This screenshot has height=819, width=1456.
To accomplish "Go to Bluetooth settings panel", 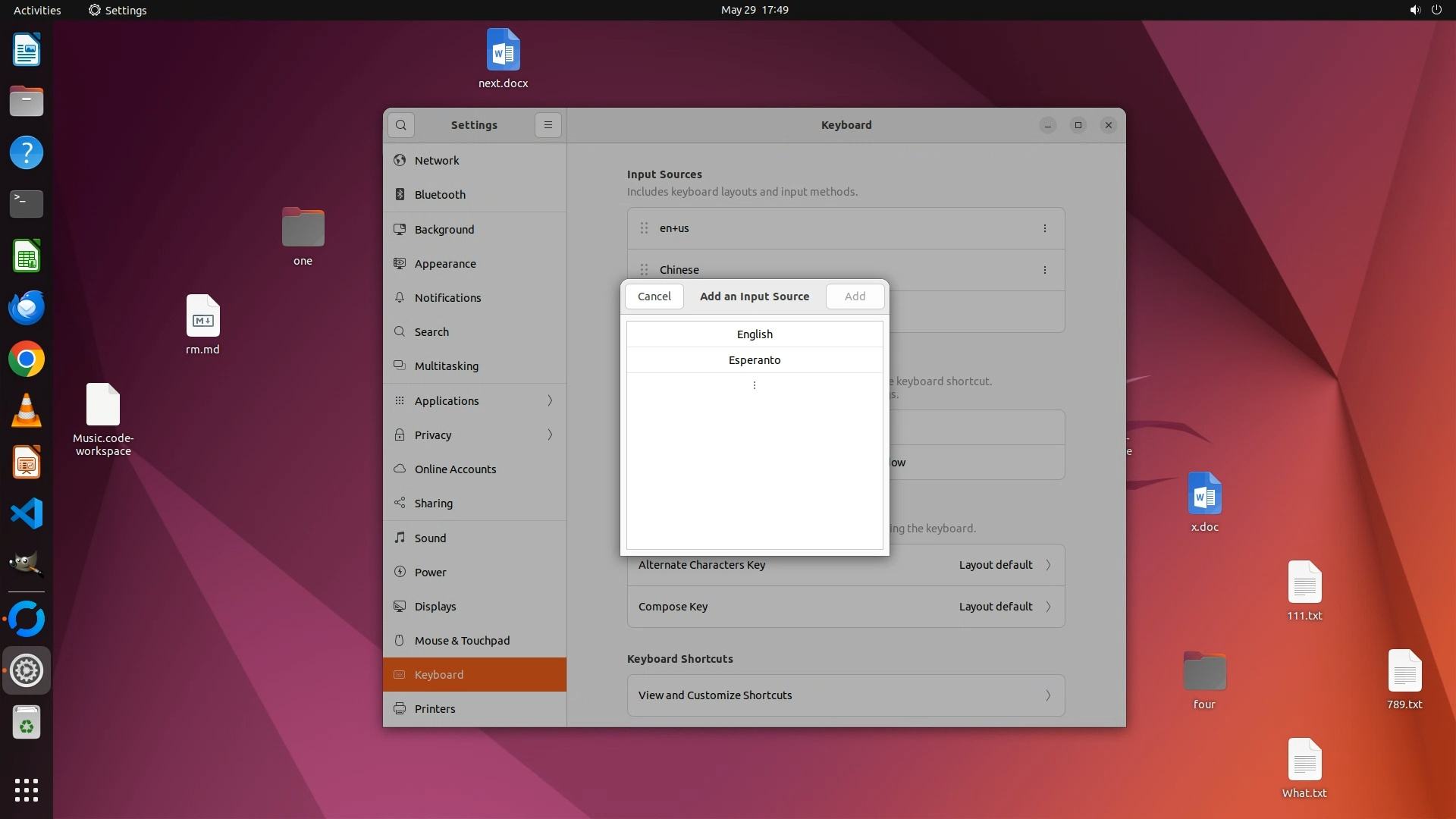I will 440,195.
